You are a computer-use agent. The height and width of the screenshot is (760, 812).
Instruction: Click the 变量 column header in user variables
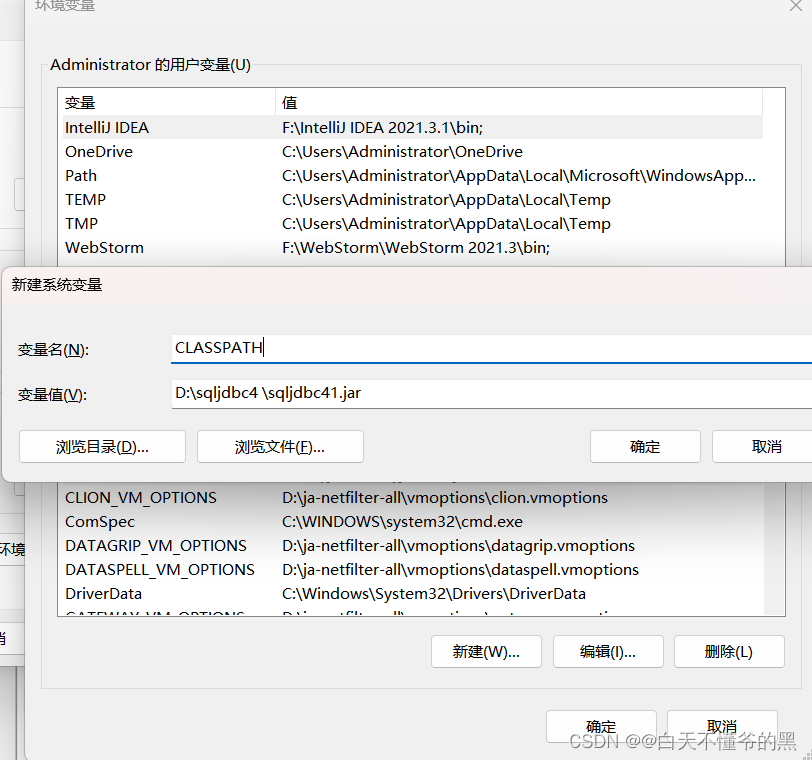point(169,103)
